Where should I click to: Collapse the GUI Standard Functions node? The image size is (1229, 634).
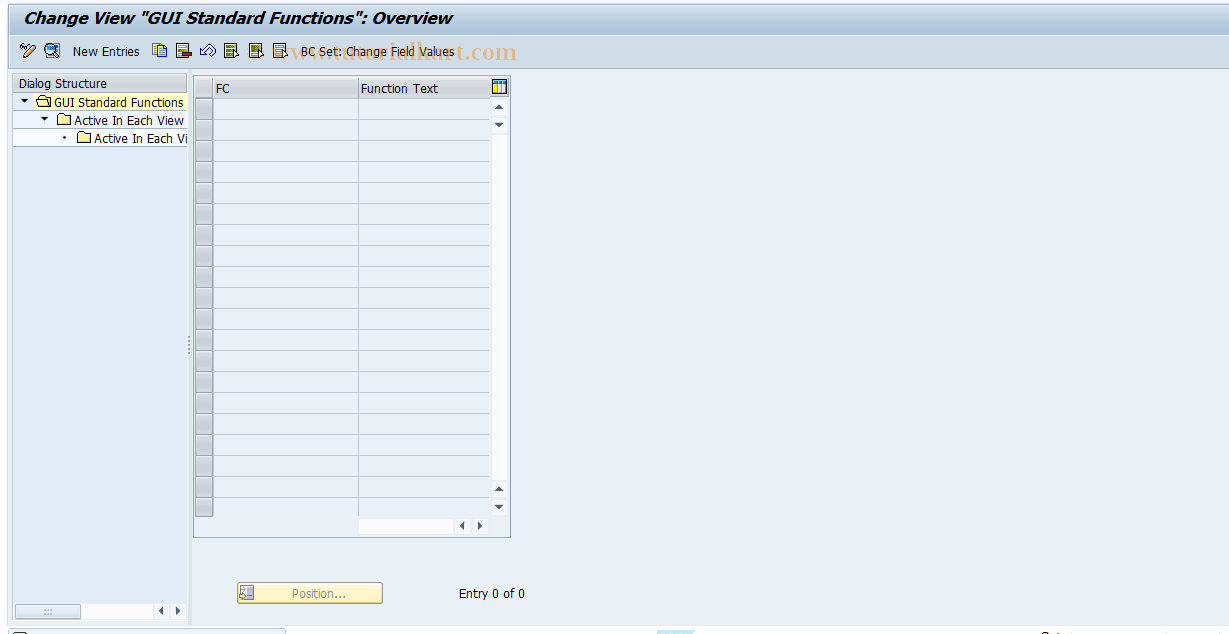24,102
